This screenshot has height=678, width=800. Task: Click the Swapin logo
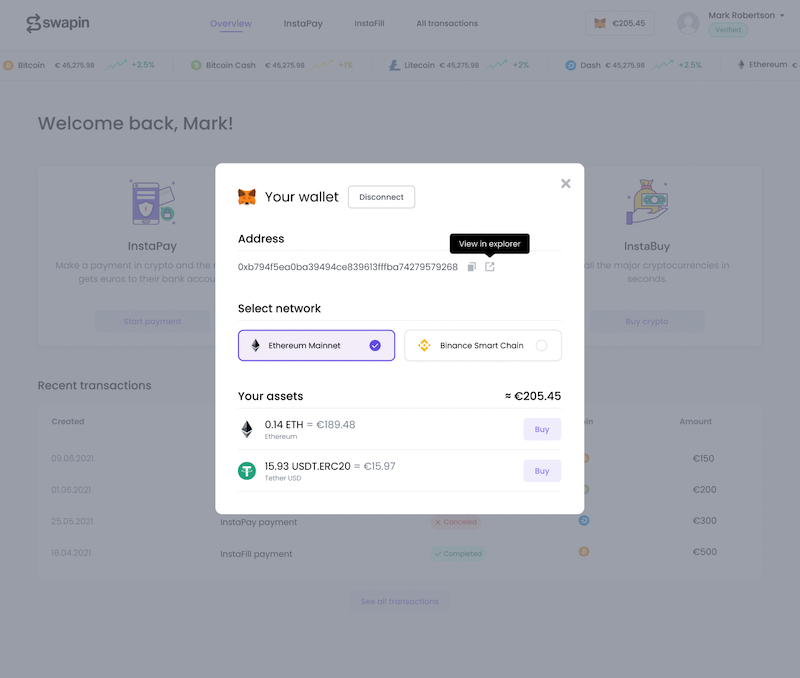pyautogui.click(x=58, y=23)
